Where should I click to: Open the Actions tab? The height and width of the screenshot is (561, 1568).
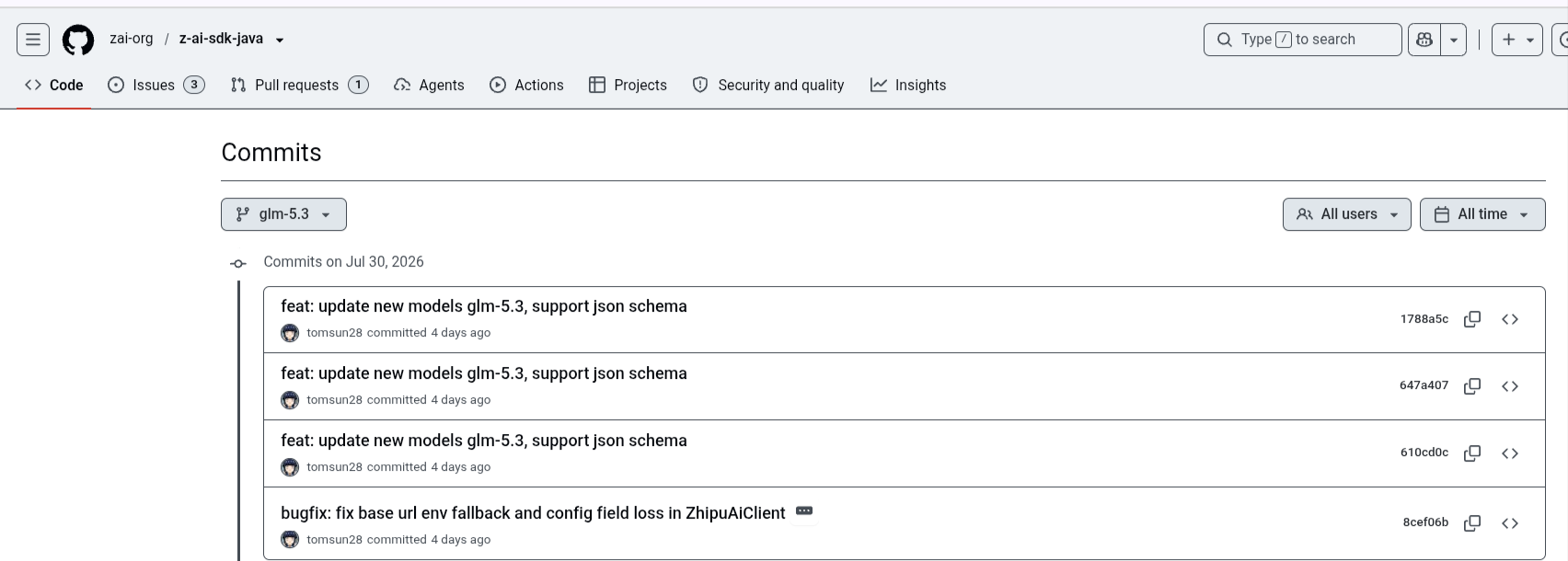(526, 85)
